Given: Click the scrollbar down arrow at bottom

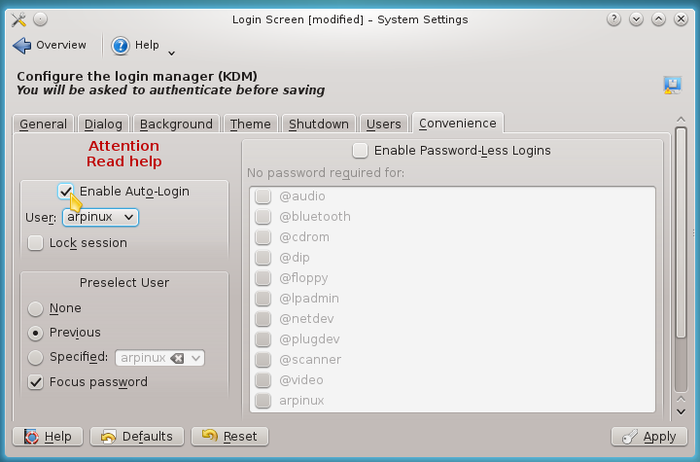Looking at the screenshot, I should (x=681, y=412).
